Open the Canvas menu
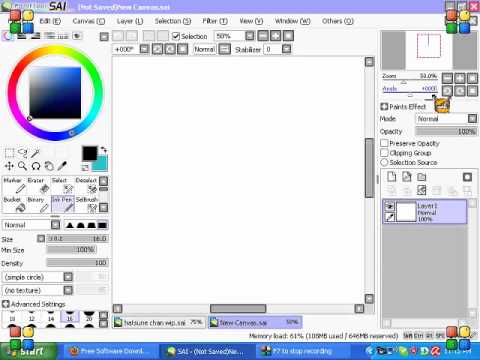Screen dimensions: 480x360 [x=89, y=21]
